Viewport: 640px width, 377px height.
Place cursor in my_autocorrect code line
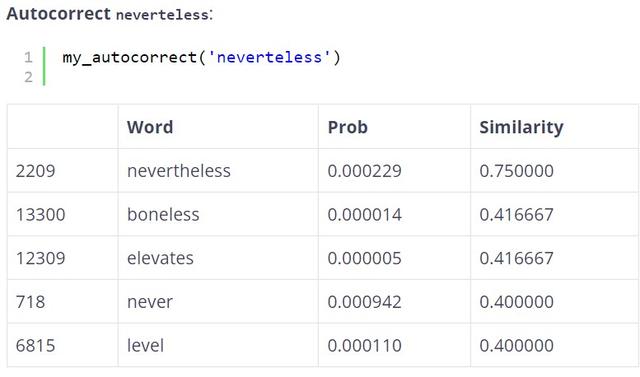201,57
